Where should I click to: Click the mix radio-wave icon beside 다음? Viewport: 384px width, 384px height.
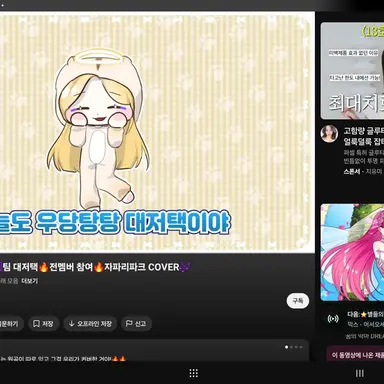[x=333, y=319]
